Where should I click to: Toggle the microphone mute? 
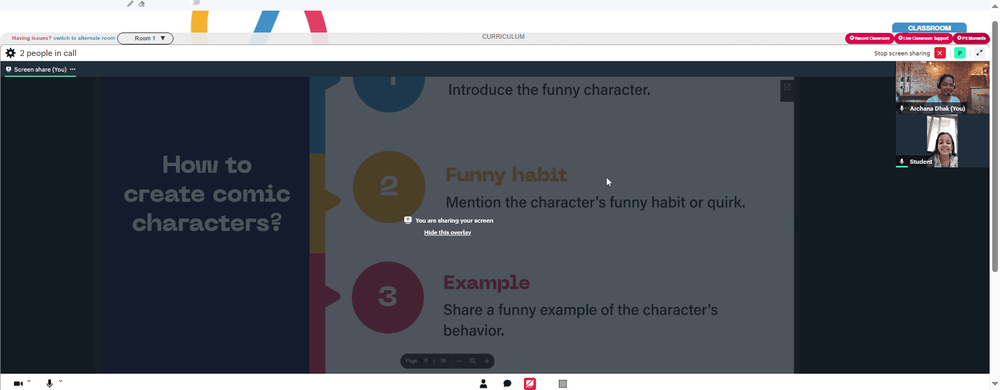(x=49, y=384)
